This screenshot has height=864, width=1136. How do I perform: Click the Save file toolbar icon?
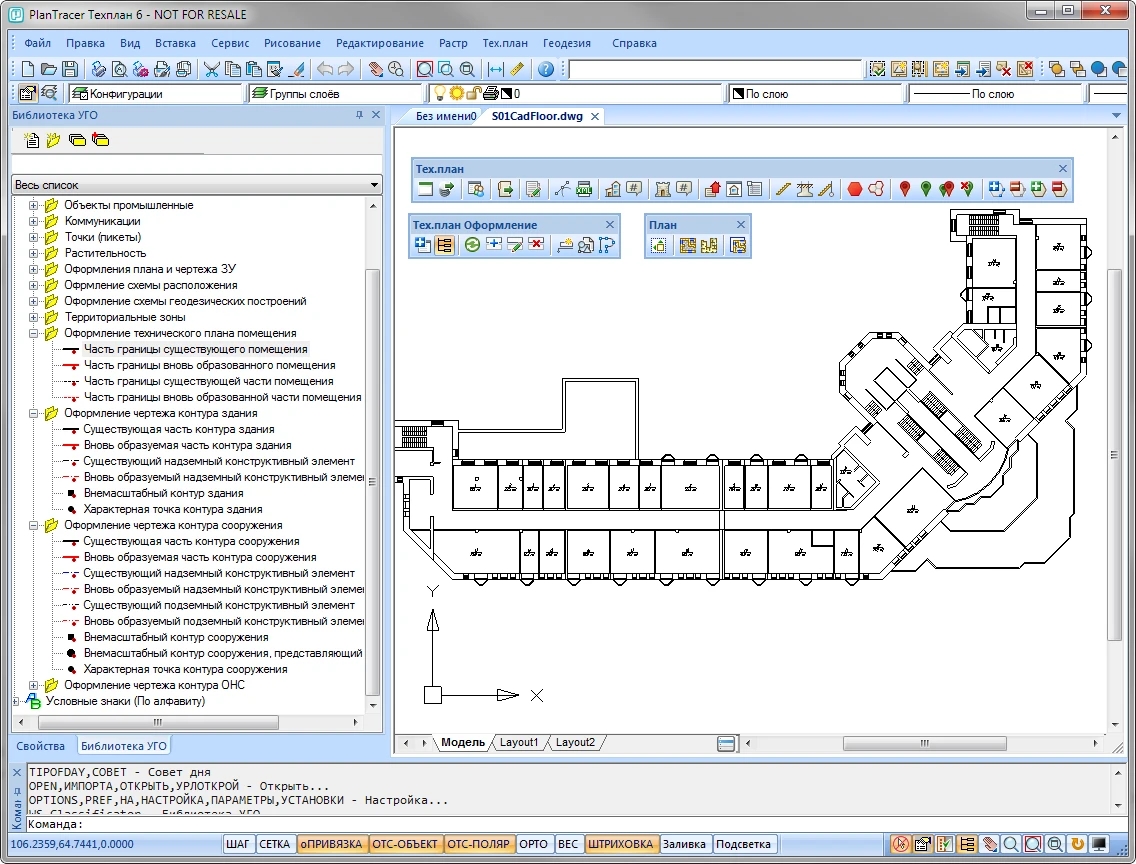click(x=70, y=69)
